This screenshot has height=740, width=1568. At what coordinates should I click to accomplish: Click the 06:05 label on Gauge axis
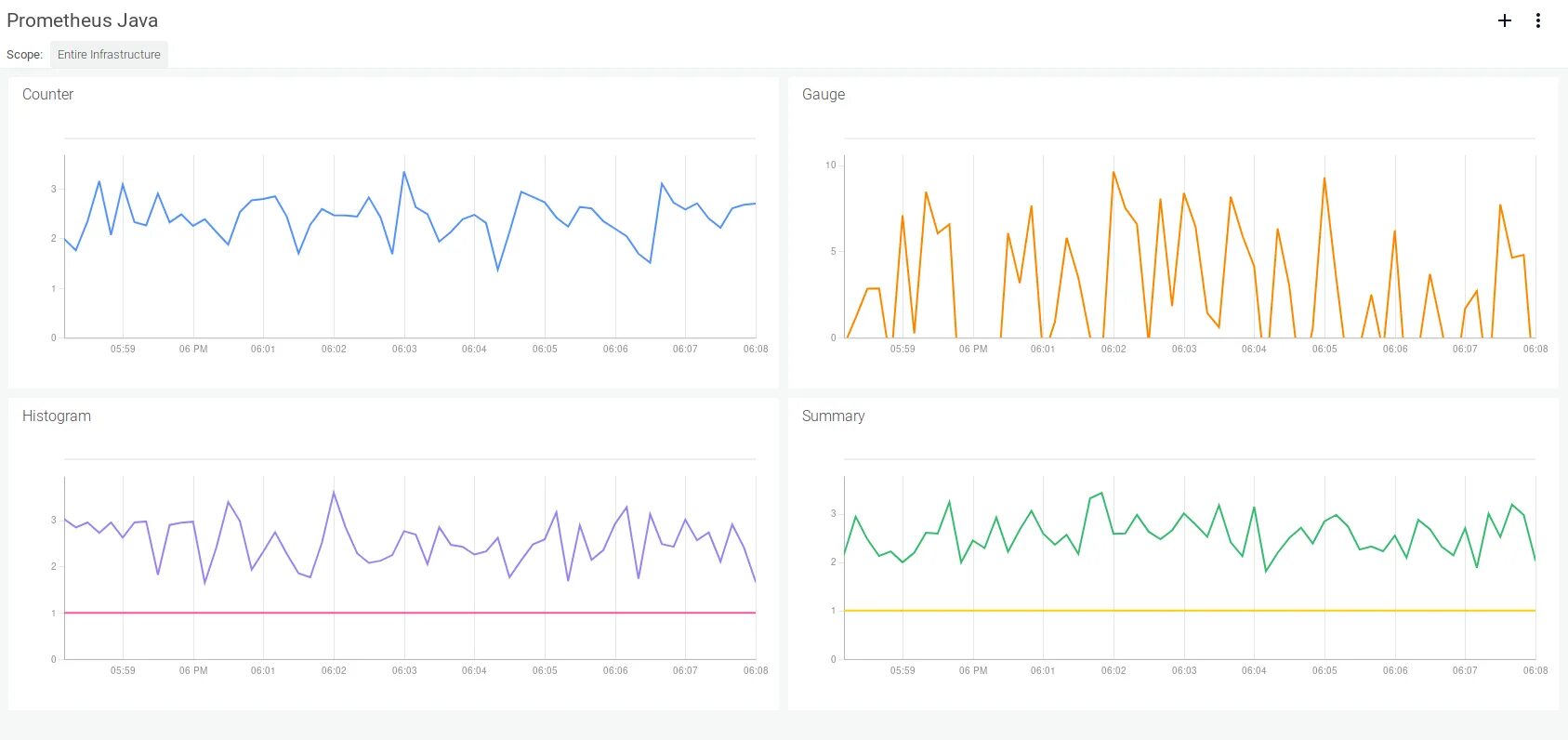click(x=1324, y=350)
